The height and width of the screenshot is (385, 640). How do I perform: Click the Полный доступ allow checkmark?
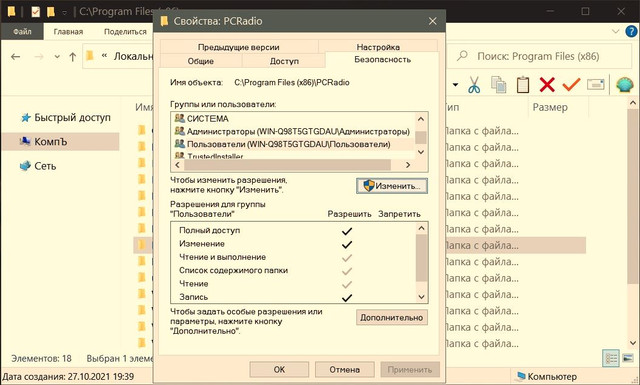[347, 231]
